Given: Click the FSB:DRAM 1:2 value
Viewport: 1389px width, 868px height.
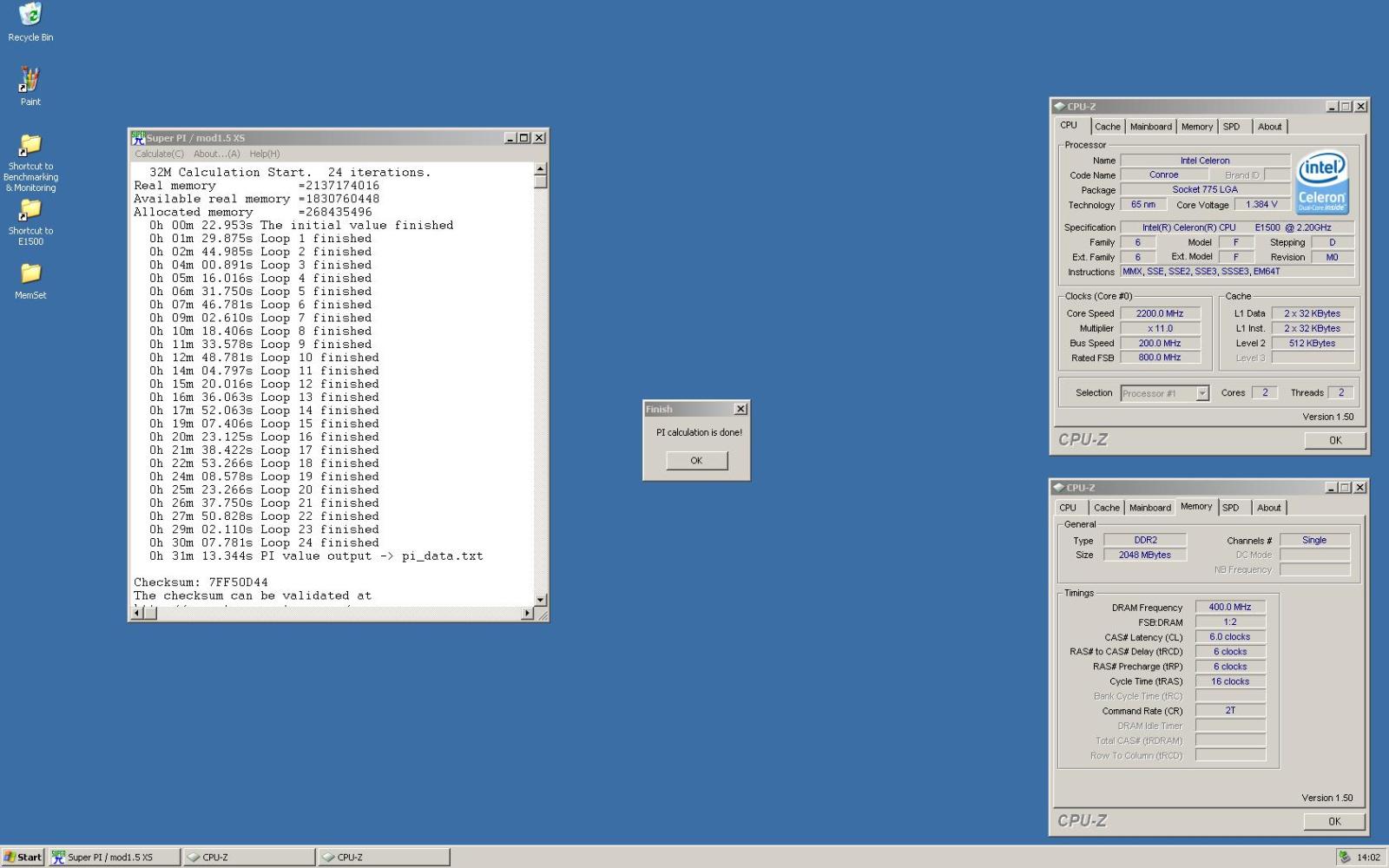Looking at the screenshot, I should (1230, 622).
